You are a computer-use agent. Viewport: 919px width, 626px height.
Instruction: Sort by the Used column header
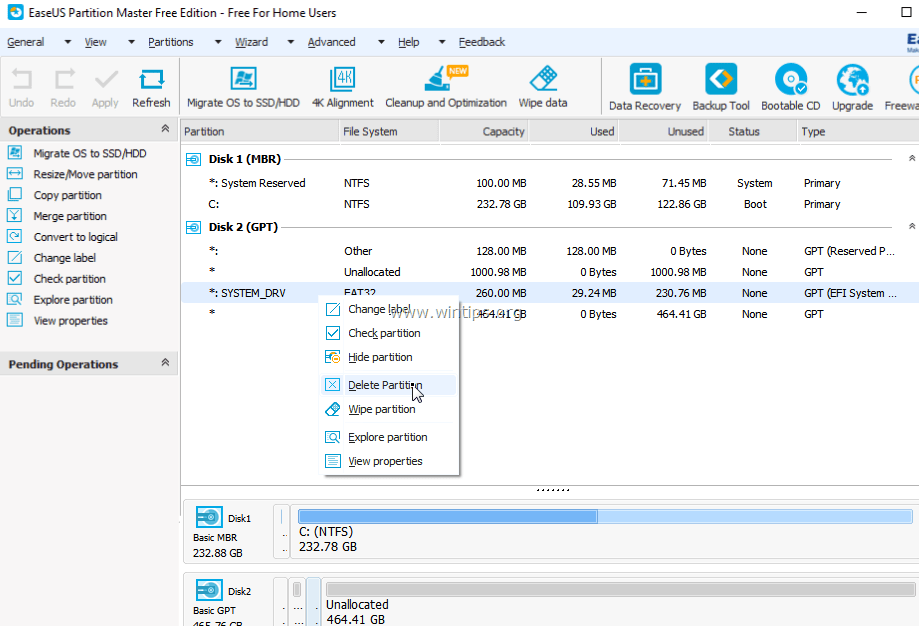click(x=574, y=131)
